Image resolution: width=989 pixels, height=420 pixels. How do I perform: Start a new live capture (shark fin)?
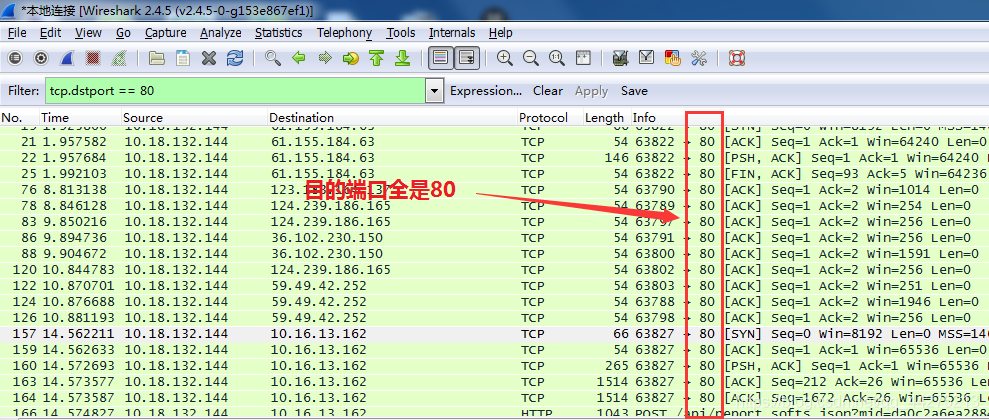pyautogui.click(x=67, y=59)
